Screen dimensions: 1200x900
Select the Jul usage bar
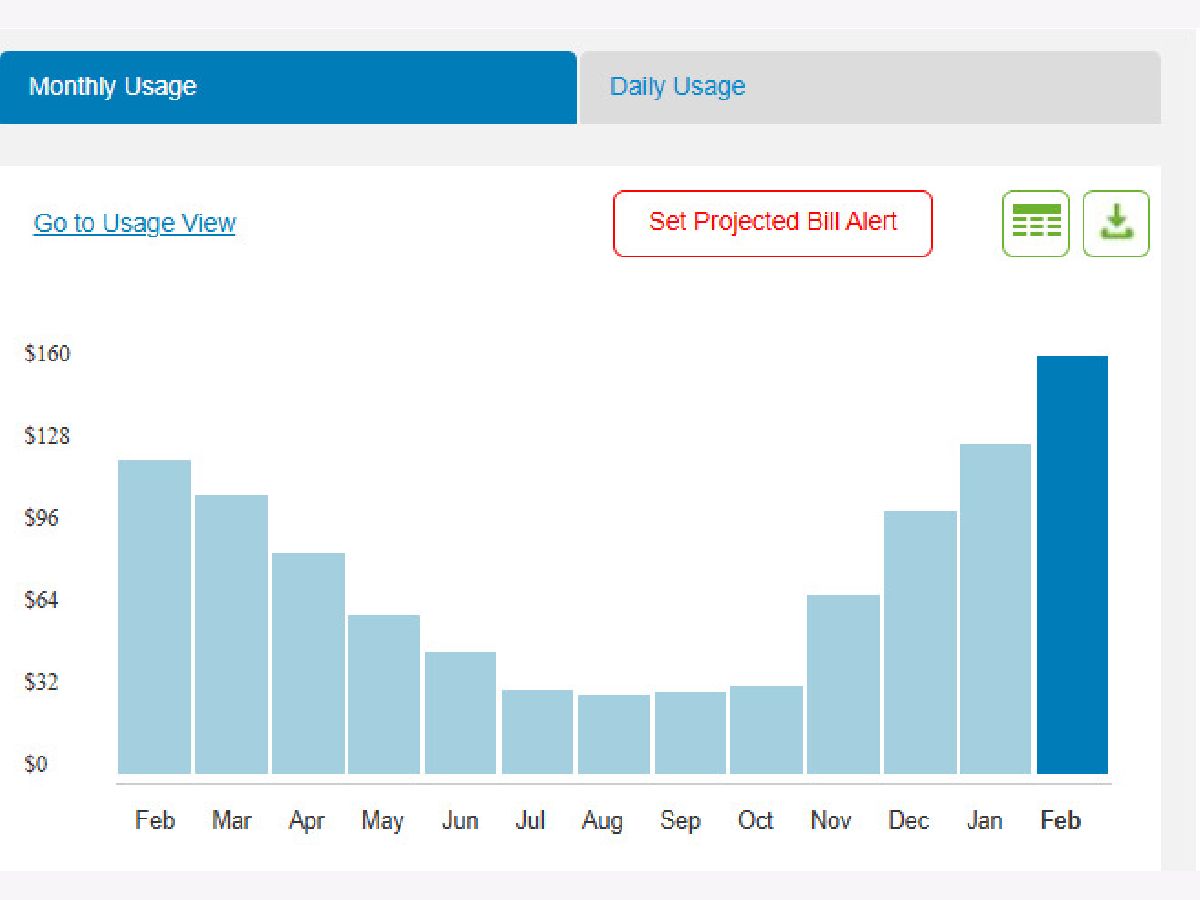(537, 731)
